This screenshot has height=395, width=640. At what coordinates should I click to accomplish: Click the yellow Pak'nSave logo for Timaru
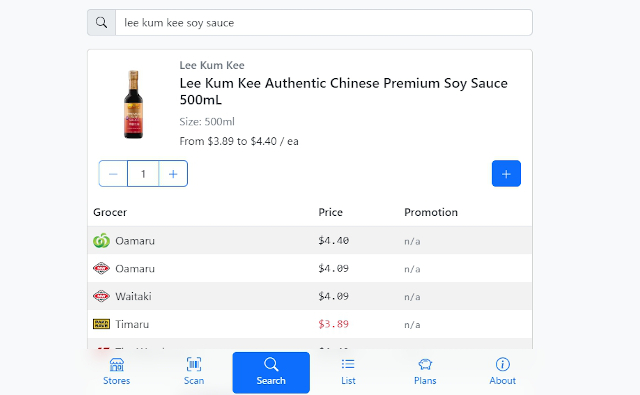pos(101,324)
